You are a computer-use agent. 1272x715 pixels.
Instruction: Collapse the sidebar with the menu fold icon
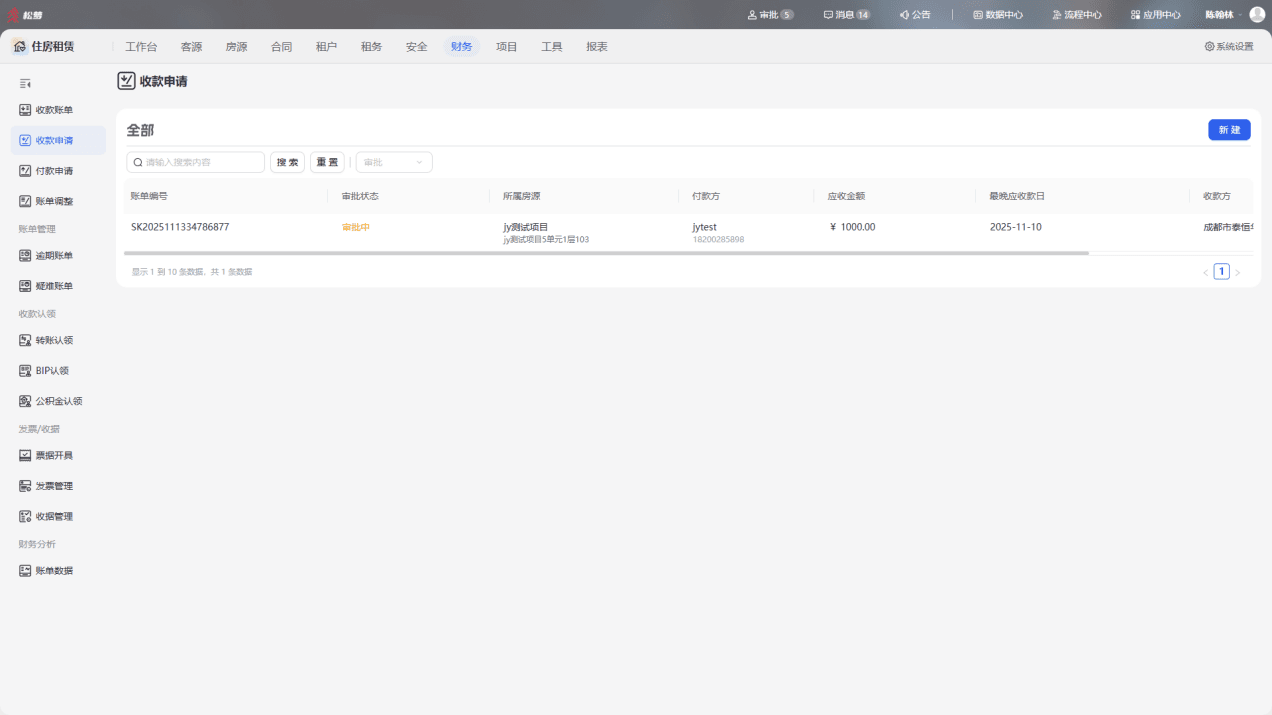click(25, 84)
